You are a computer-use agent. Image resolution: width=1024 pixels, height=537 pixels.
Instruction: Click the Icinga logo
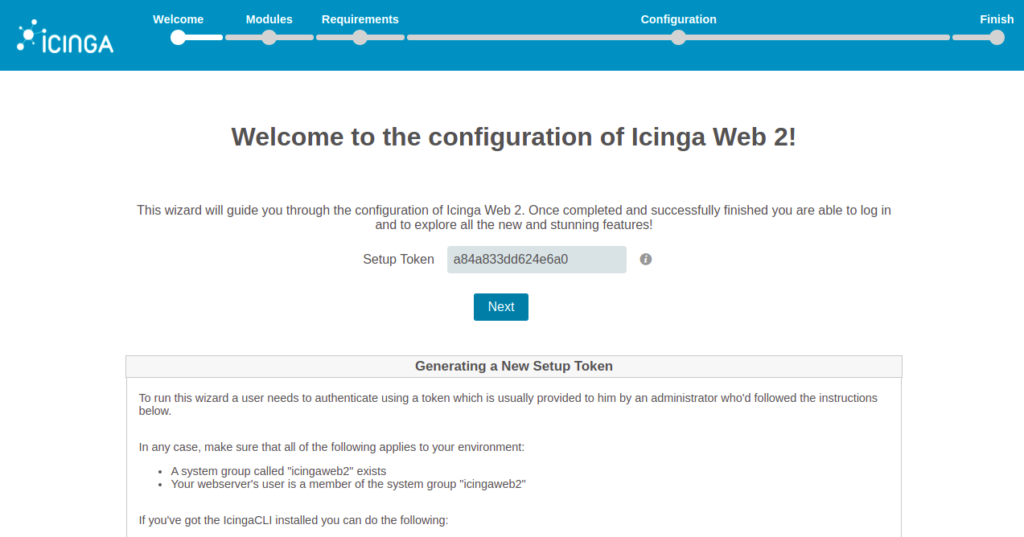tap(65, 37)
